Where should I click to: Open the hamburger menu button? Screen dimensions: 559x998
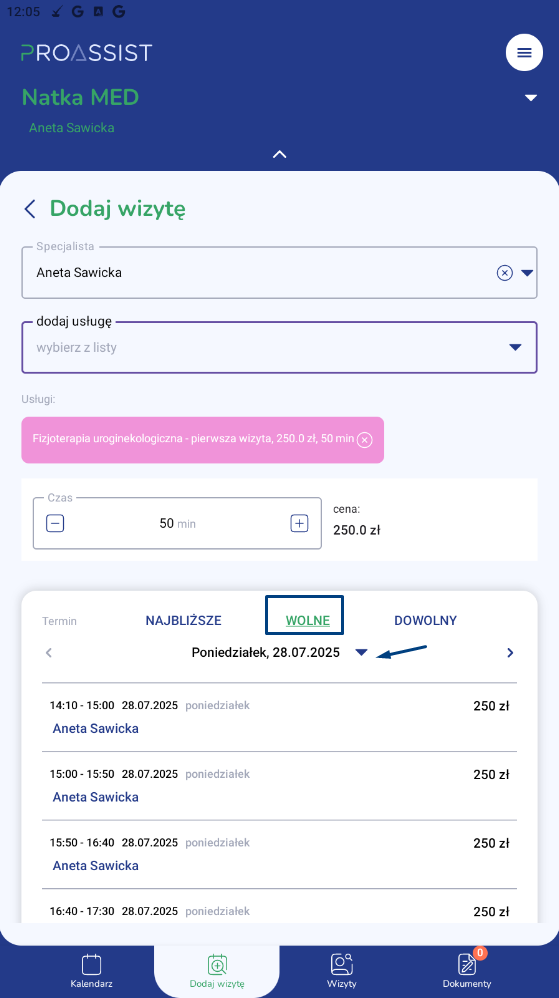524,52
